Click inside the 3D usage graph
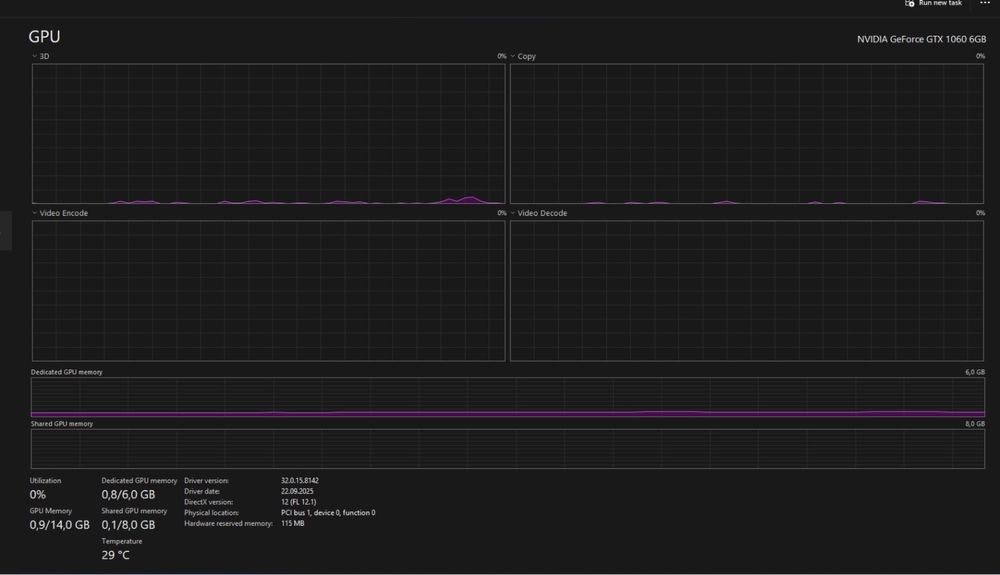Viewport: 1000px width, 575px height. (x=268, y=133)
